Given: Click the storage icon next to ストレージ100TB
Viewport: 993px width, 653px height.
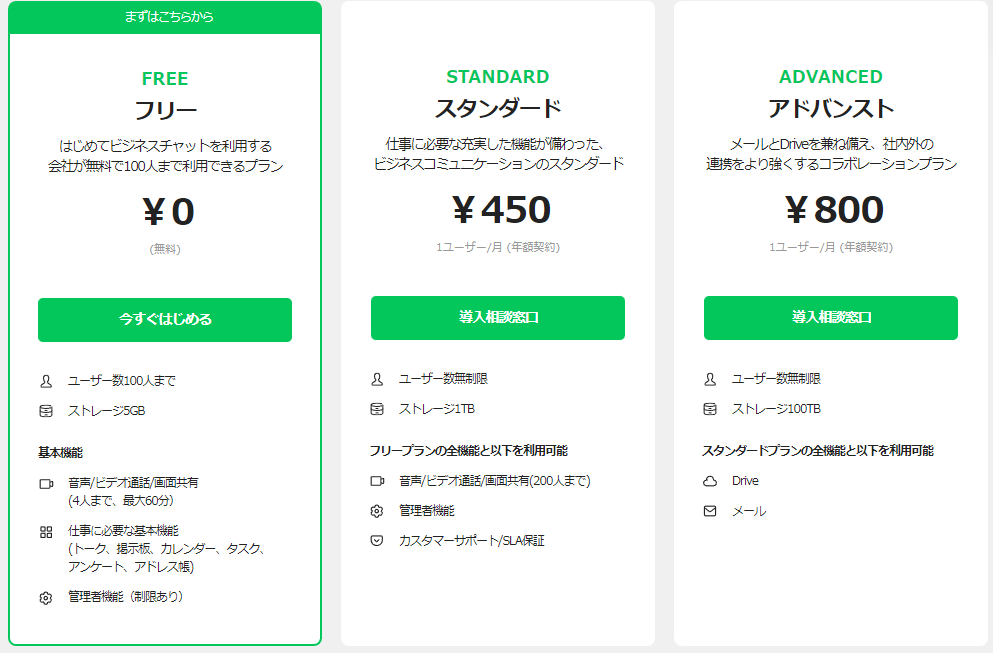Looking at the screenshot, I should [x=710, y=409].
